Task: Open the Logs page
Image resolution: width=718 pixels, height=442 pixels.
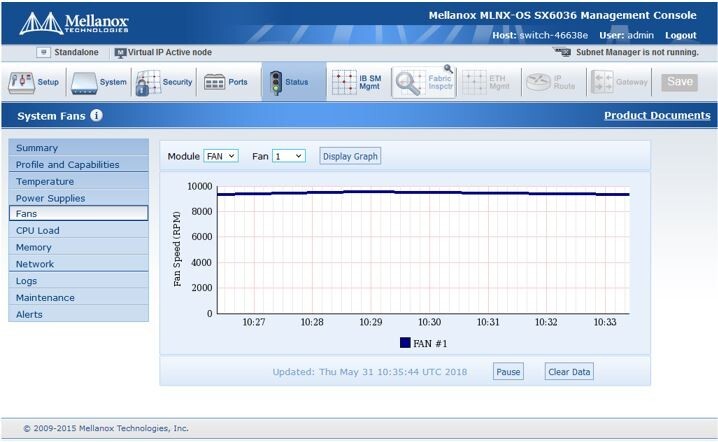Action: point(78,281)
